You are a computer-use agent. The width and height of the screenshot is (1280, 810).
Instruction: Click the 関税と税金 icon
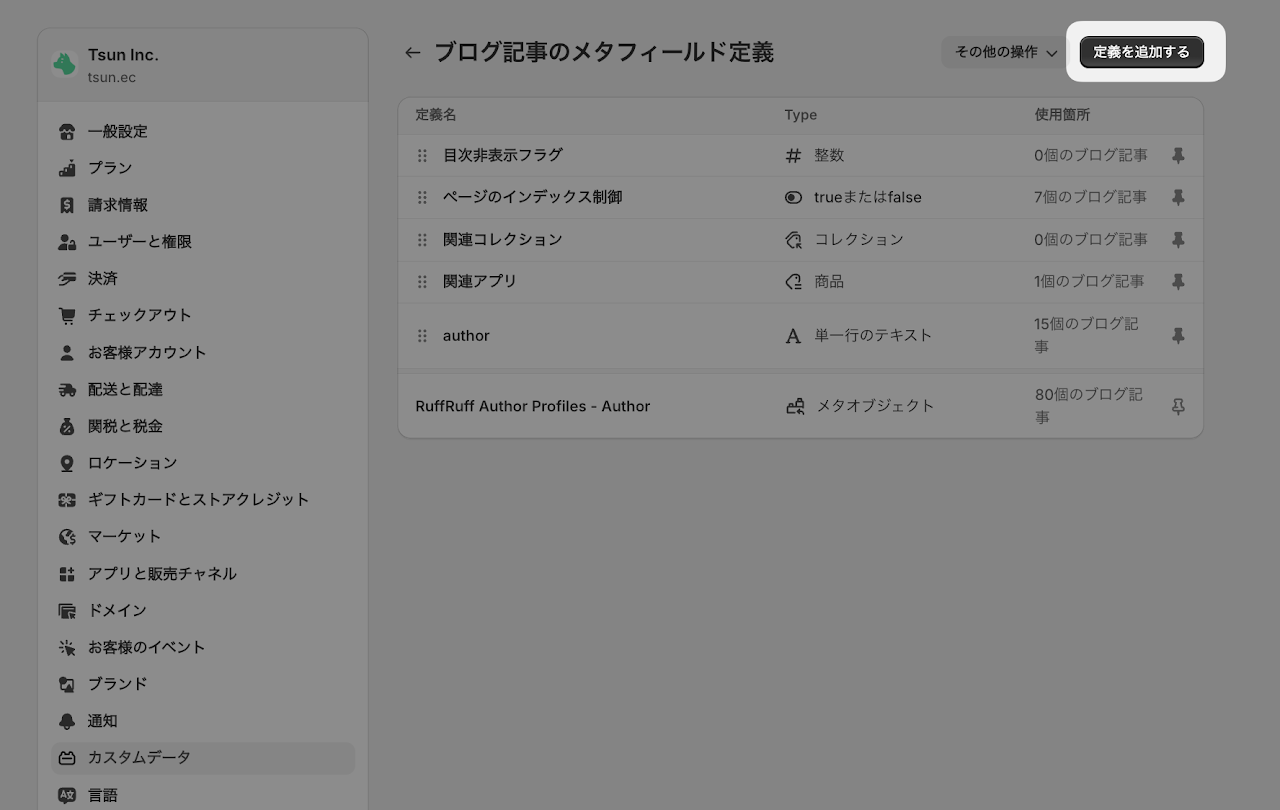(x=67, y=427)
